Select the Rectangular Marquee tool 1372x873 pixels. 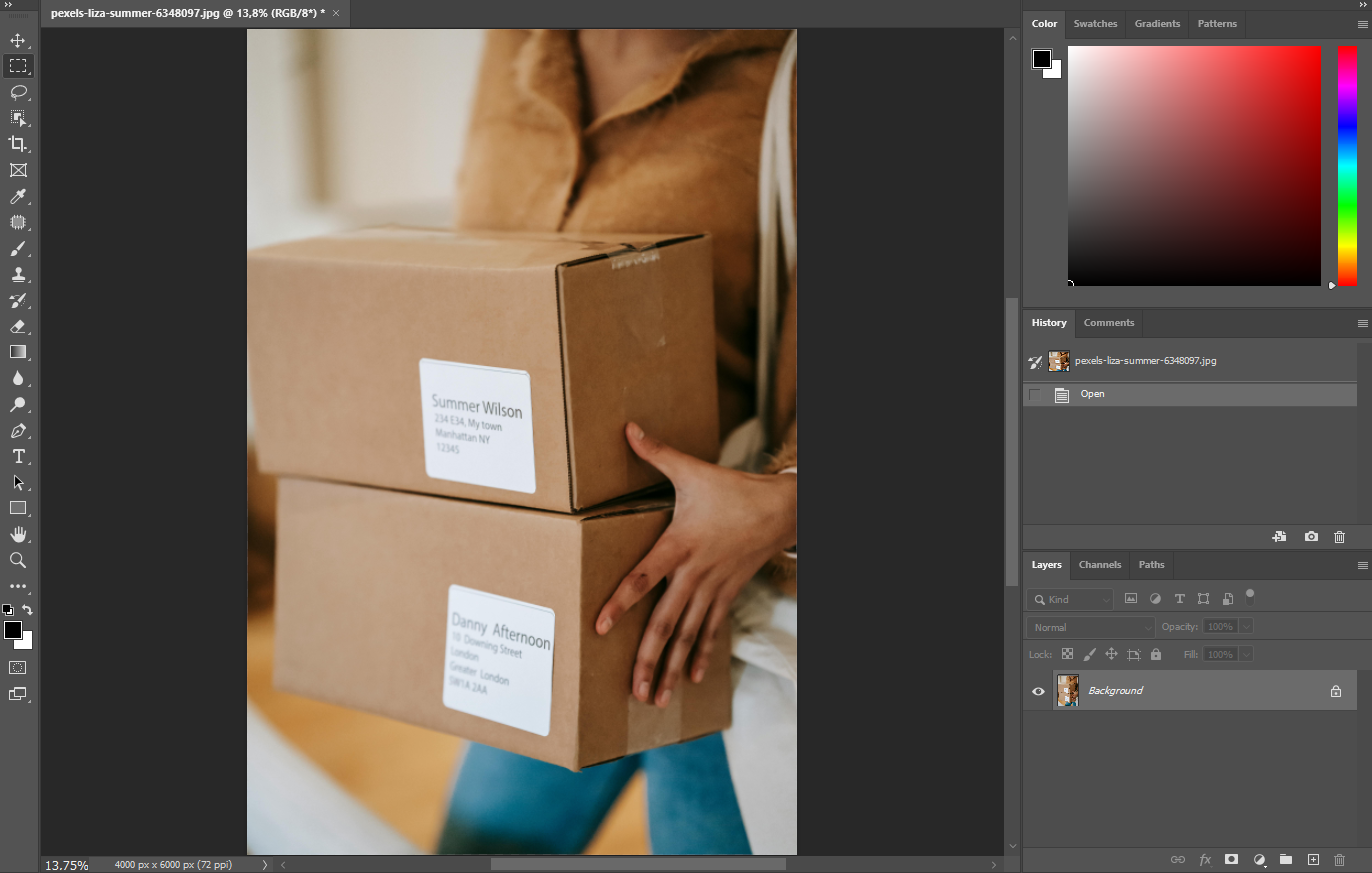18,66
